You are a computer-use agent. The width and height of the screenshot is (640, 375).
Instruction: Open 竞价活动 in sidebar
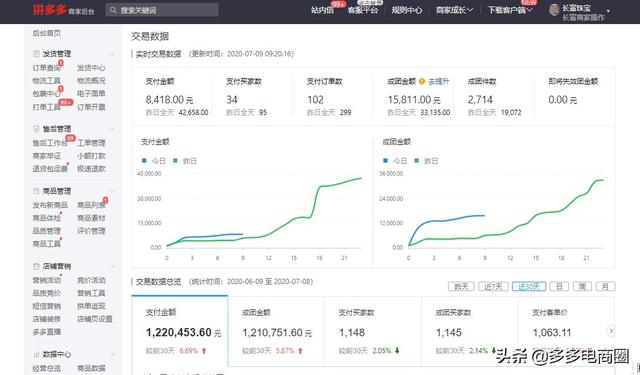91,280
